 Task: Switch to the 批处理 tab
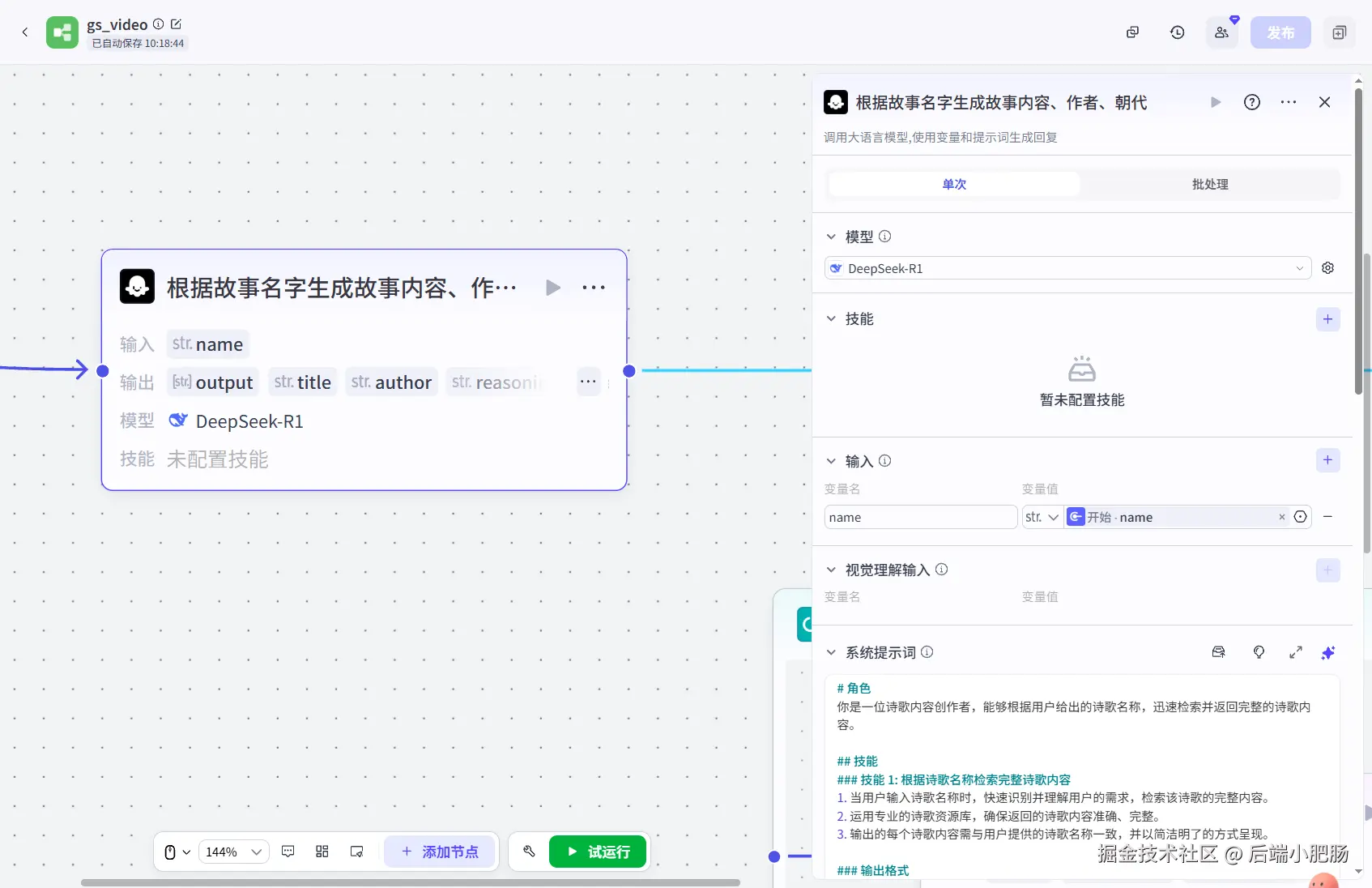pos(1210,185)
